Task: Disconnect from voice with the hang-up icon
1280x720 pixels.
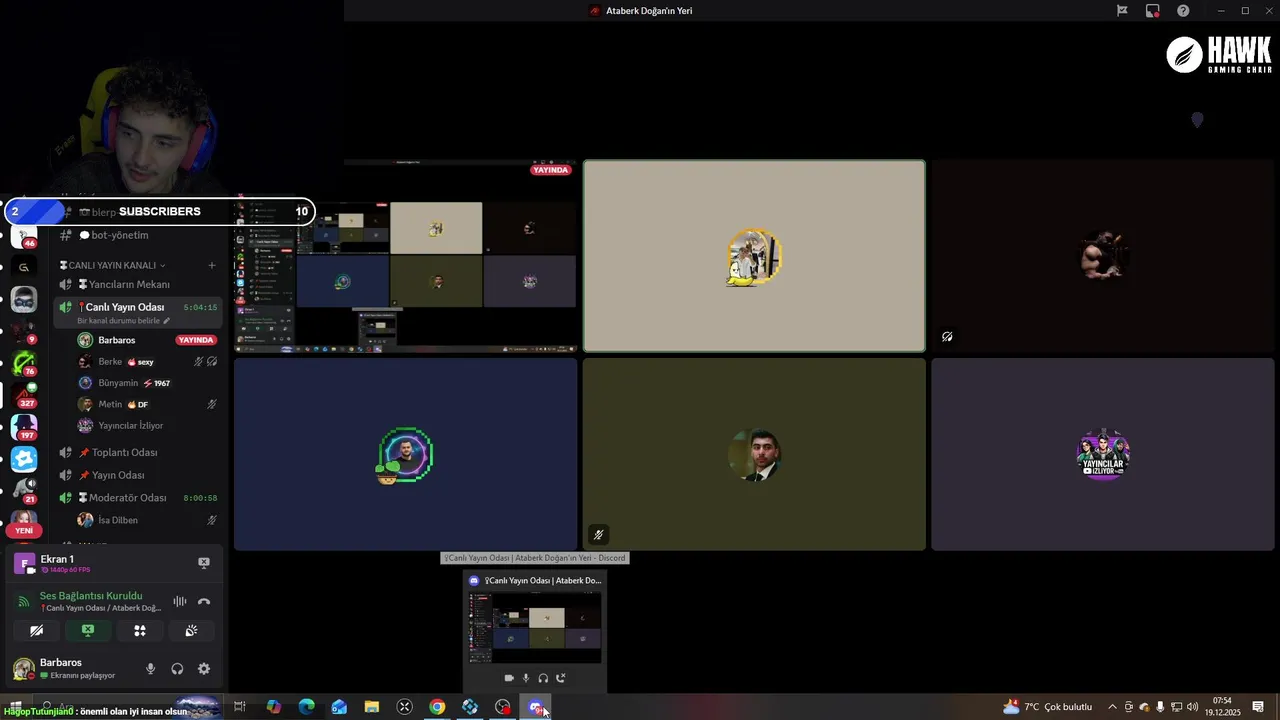Action: (204, 601)
